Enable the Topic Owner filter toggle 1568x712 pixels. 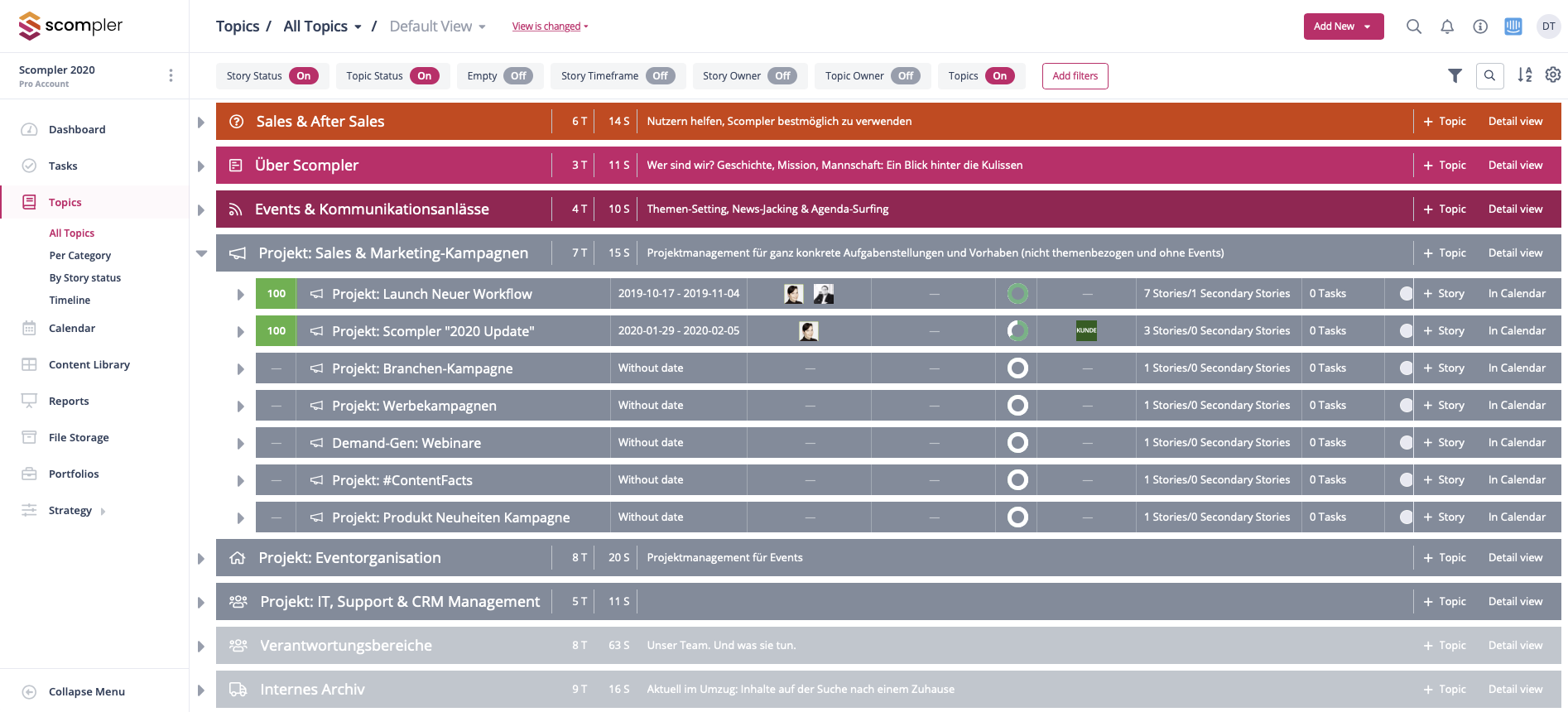(x=906, y=76)
